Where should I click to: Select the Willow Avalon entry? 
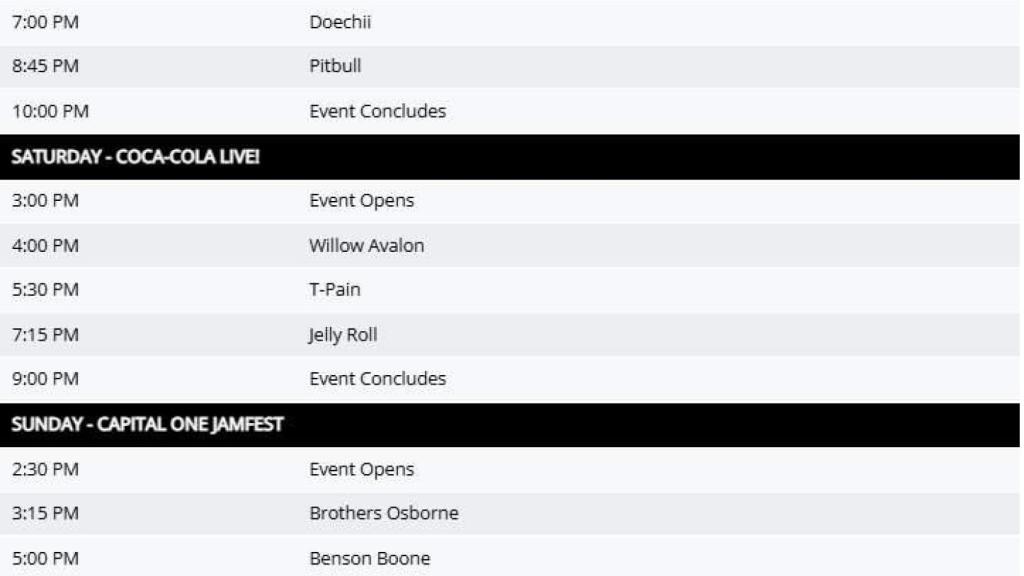pos(366,245)
